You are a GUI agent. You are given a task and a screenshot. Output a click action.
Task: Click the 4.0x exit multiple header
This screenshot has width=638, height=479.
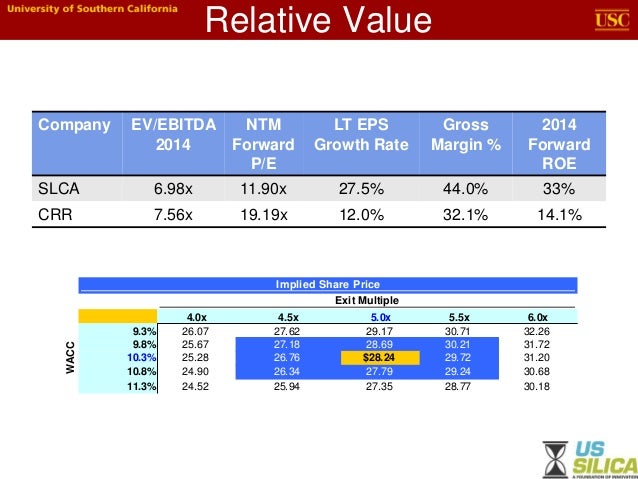coord(197,317)
